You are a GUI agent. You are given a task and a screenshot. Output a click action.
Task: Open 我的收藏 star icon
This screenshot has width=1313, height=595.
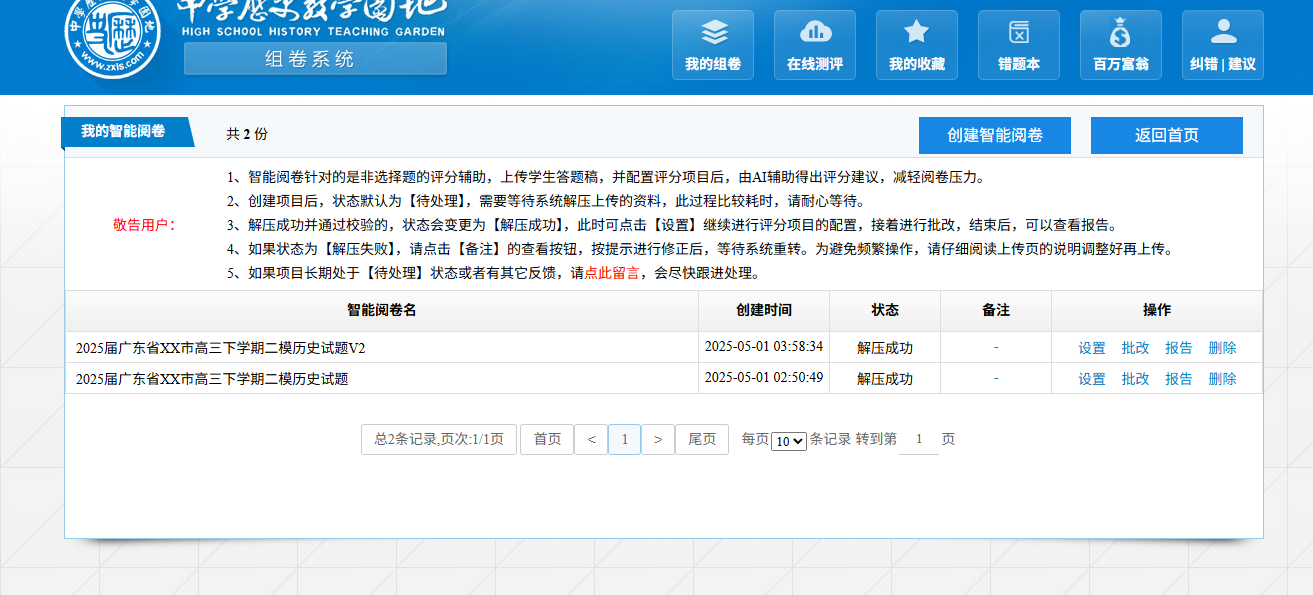(x=917, y=34)
